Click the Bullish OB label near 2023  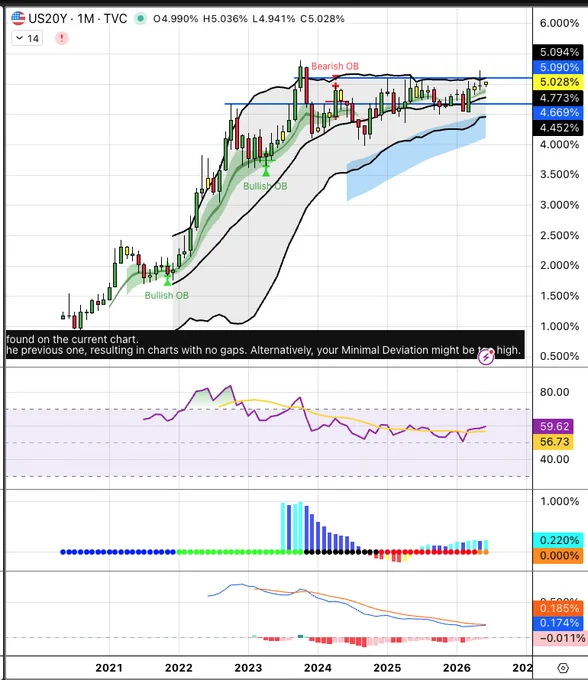click(x=265, y=186)
